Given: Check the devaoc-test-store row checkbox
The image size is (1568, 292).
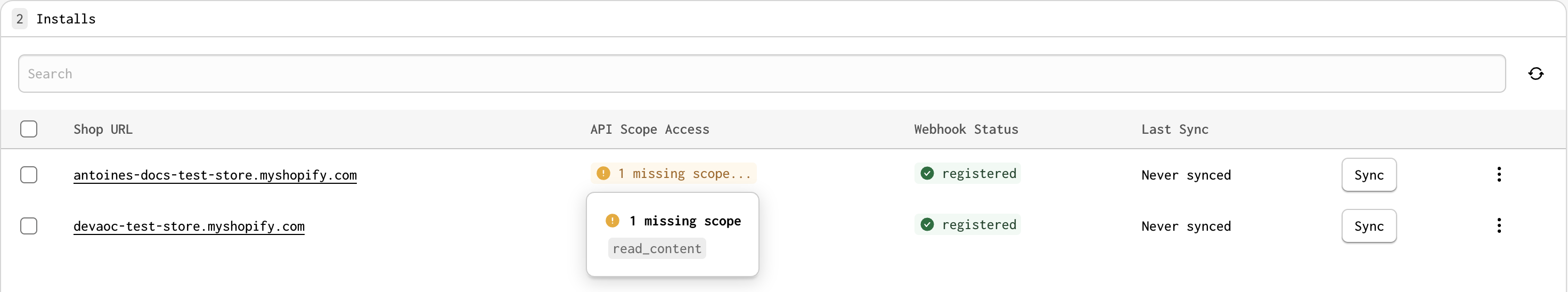Looking at the screenshot, I should tap(29, 226).
